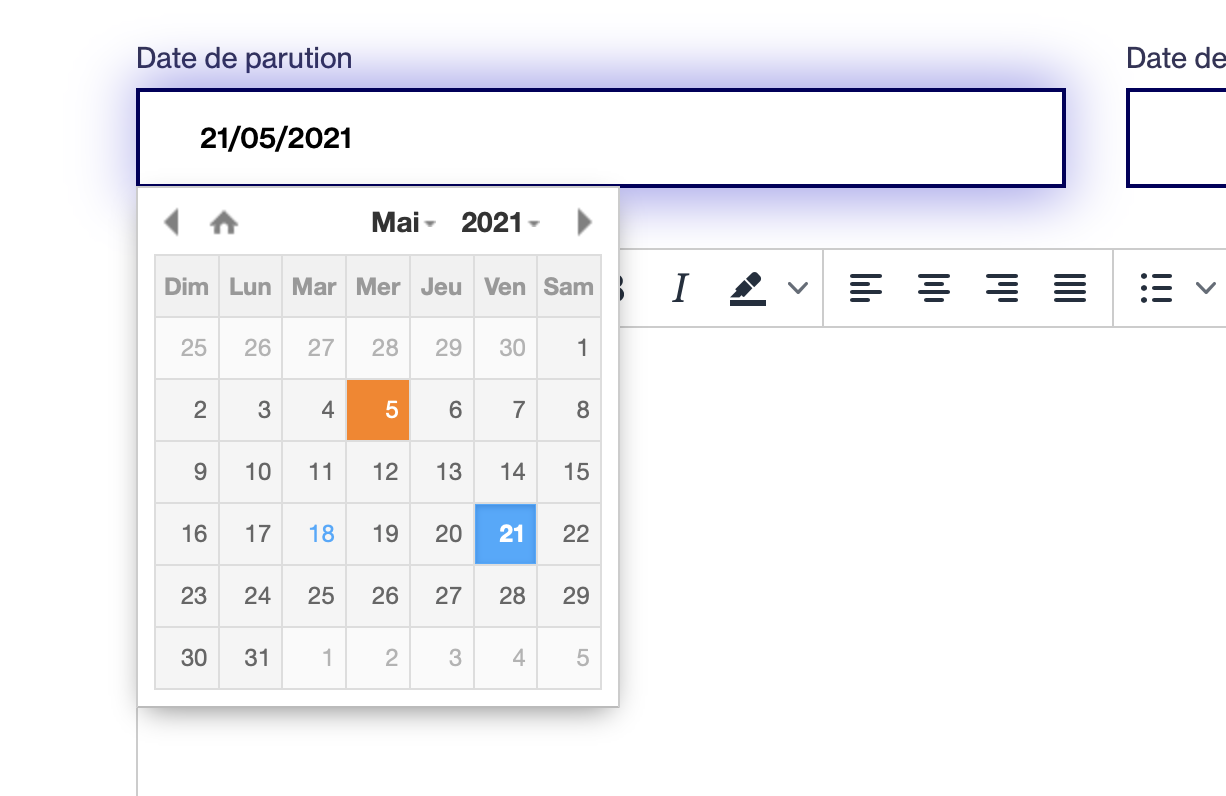The image size is (1226, 796).
Task: Open the Mai month dropdown
Action: 404,222
